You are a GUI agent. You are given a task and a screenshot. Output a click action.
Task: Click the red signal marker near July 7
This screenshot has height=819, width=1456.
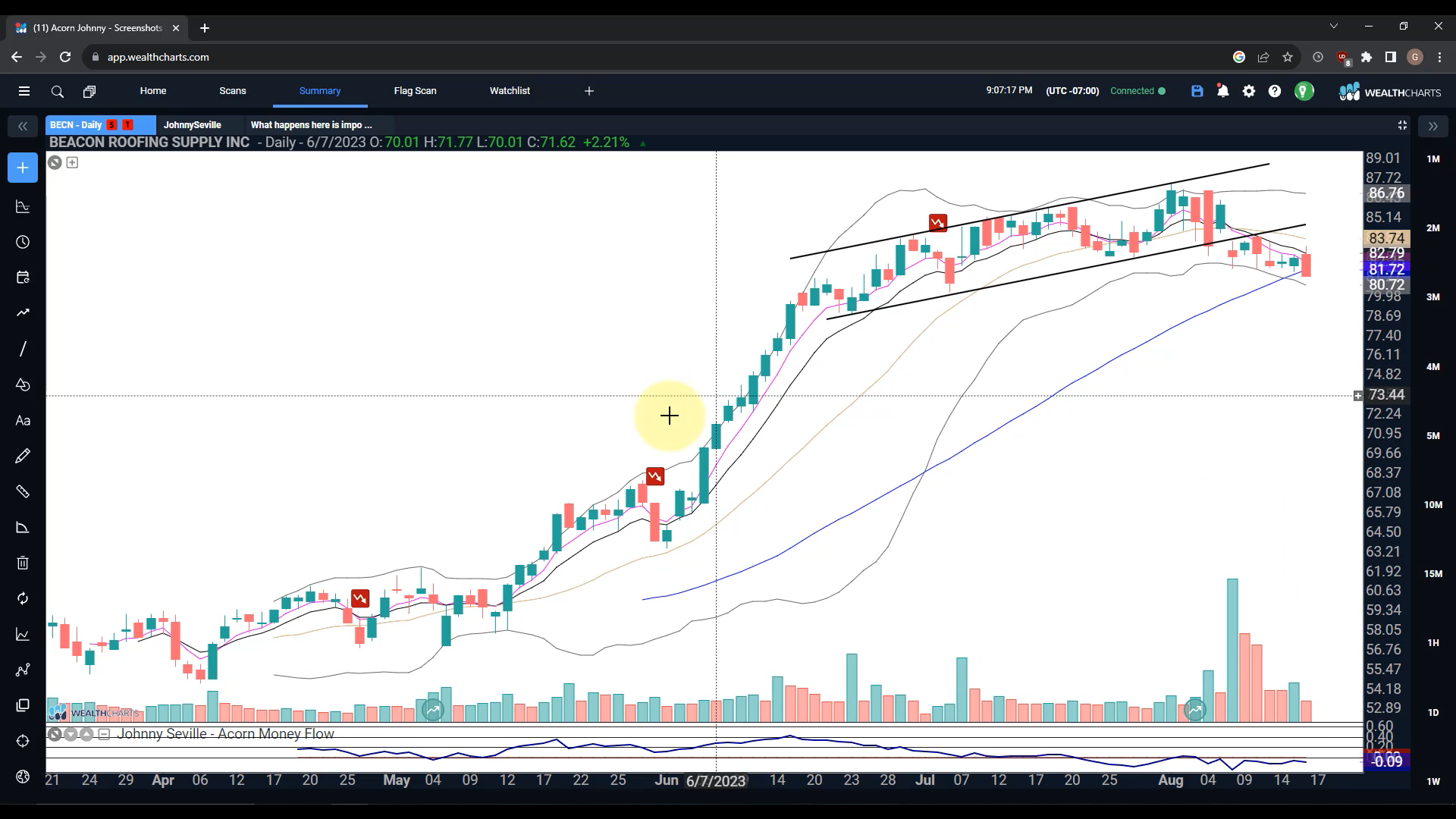938,223
